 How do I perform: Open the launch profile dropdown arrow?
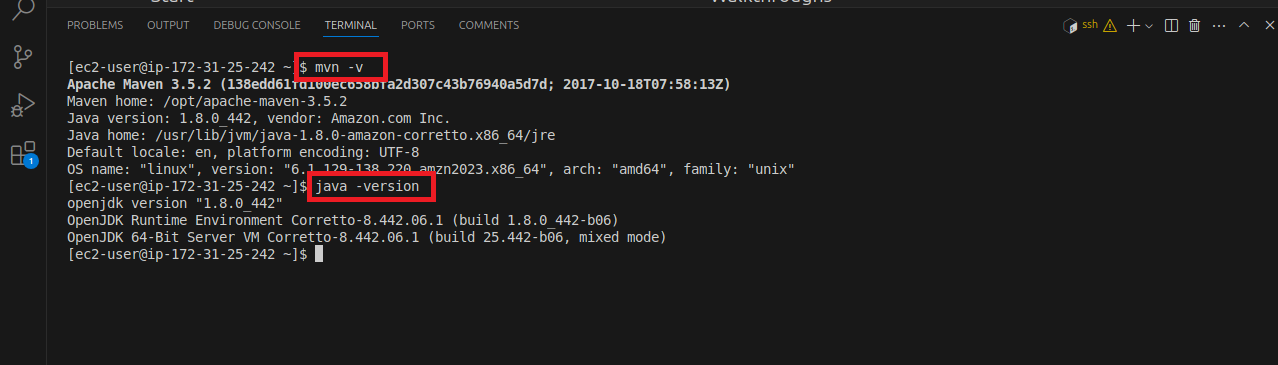(1148, 26)
